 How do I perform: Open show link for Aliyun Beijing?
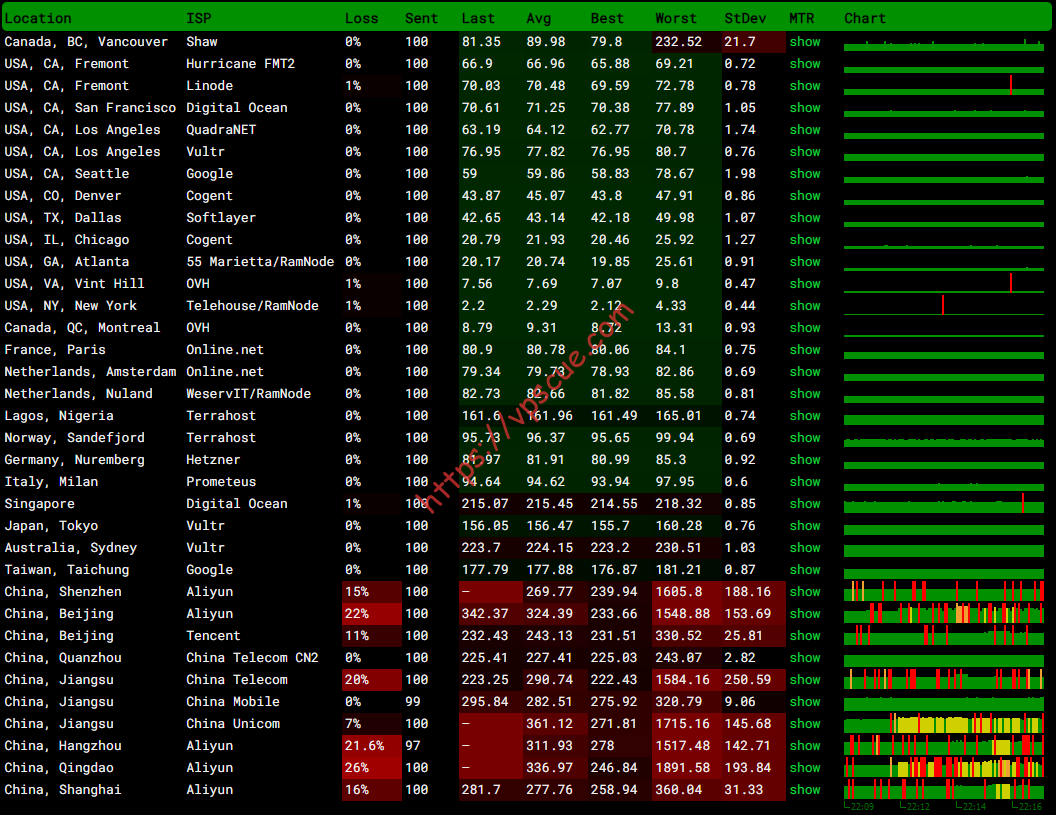pyautogui.click(x=805, y=614)
